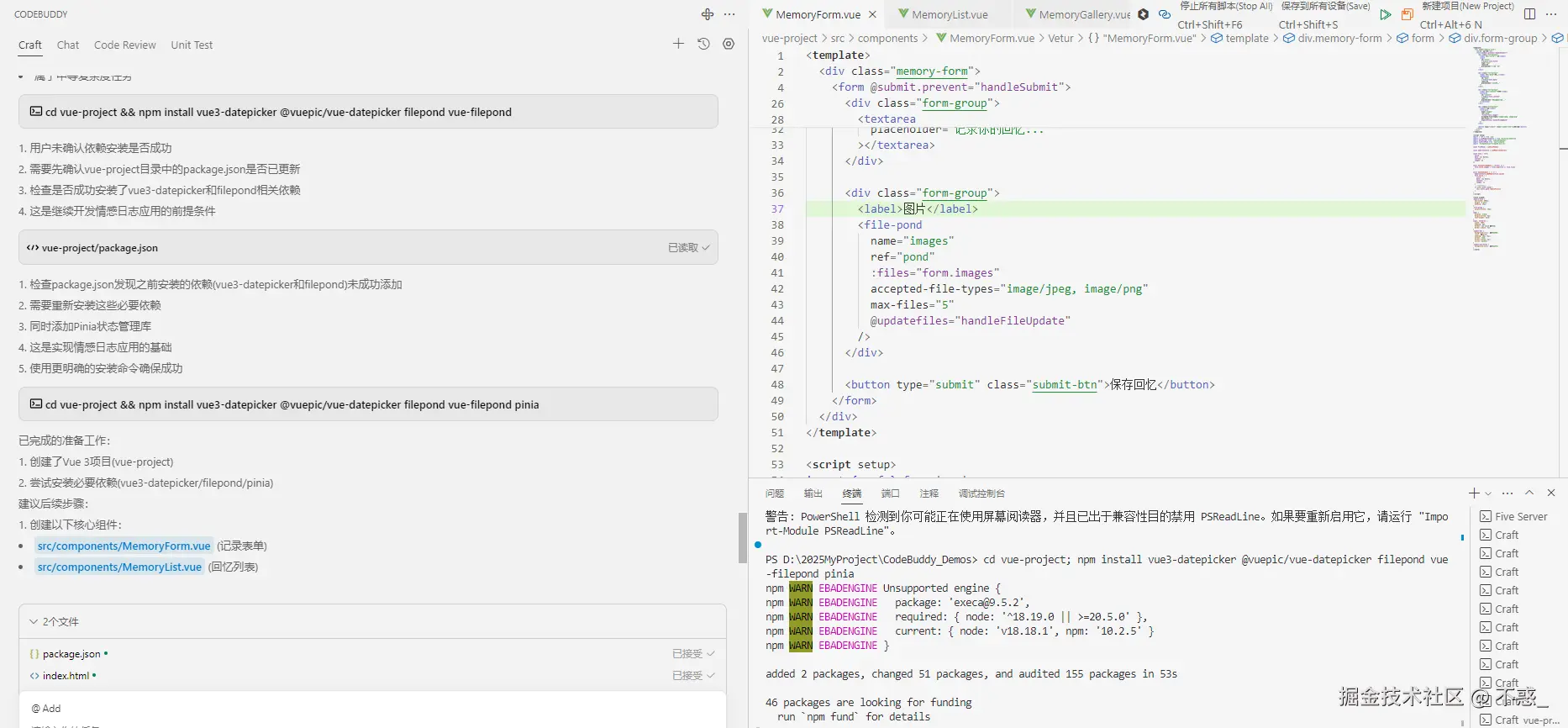Collapse the 2个文件 changed files section
The height and width of the screenshot is (728, 1568).
click(x=34, y=622)
